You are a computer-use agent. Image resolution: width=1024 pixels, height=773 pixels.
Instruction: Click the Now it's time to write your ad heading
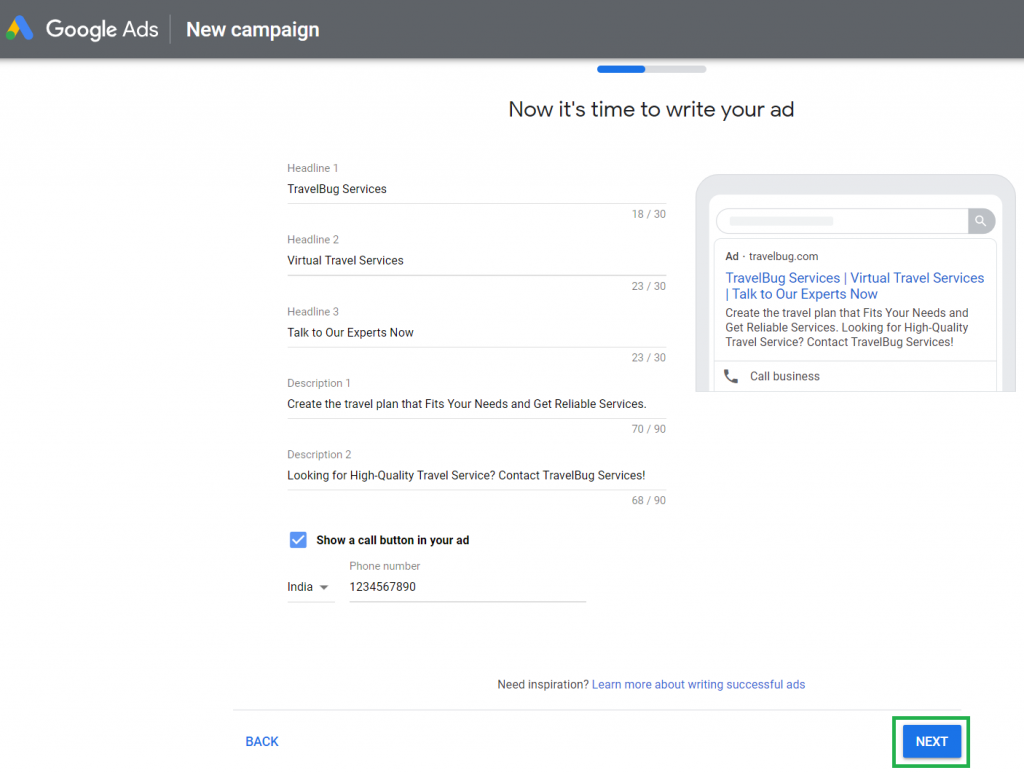(x=651, y=110)
